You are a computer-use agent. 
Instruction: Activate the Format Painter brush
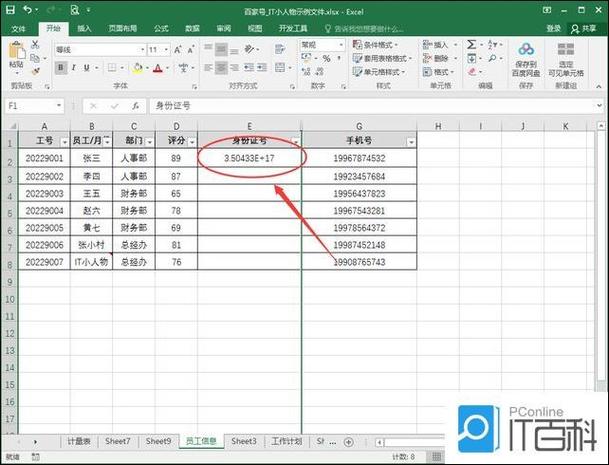(35, 71)
